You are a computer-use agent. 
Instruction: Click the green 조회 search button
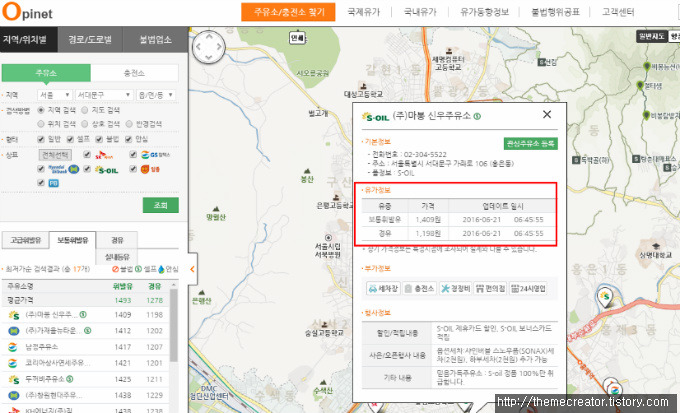coord(160,205)
